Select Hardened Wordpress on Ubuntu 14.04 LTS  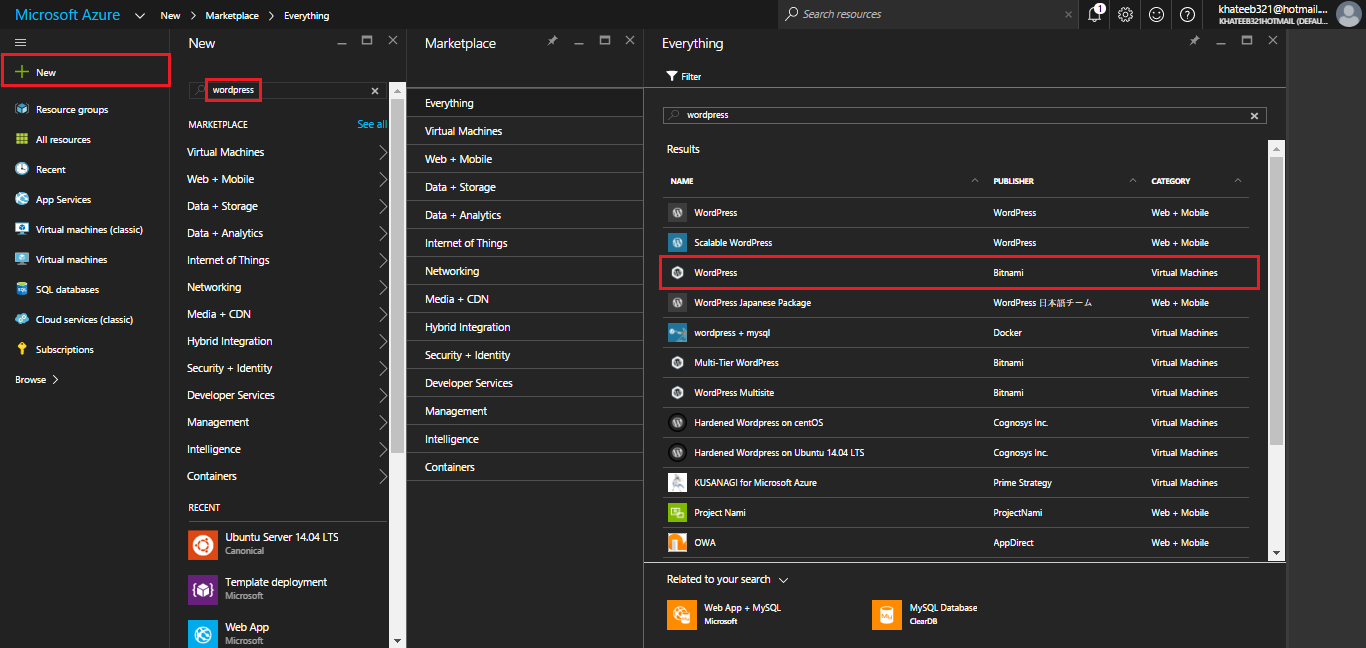click(x=958, y=453)
